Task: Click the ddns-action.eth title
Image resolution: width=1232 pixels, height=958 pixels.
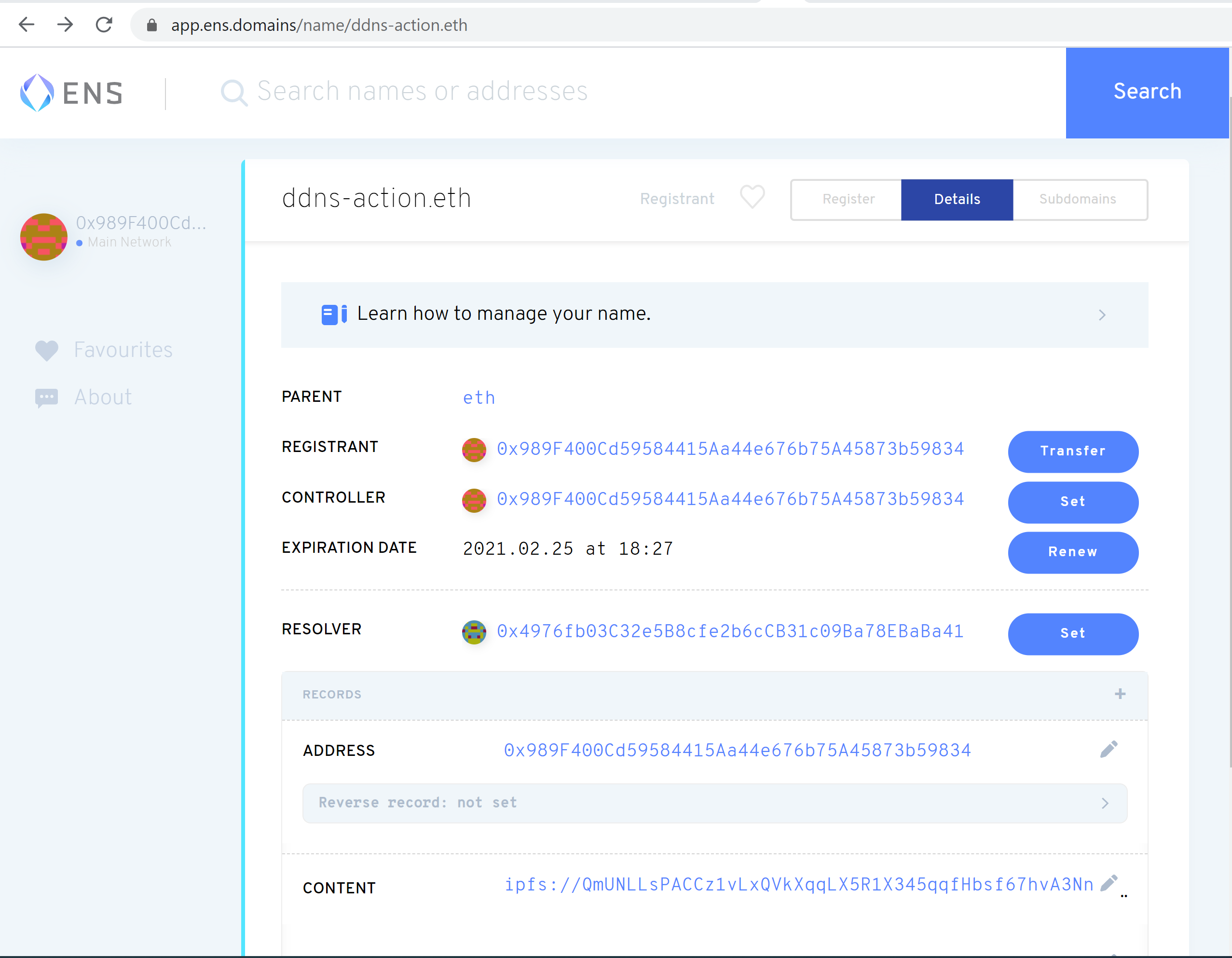Action: pos(376,199)
